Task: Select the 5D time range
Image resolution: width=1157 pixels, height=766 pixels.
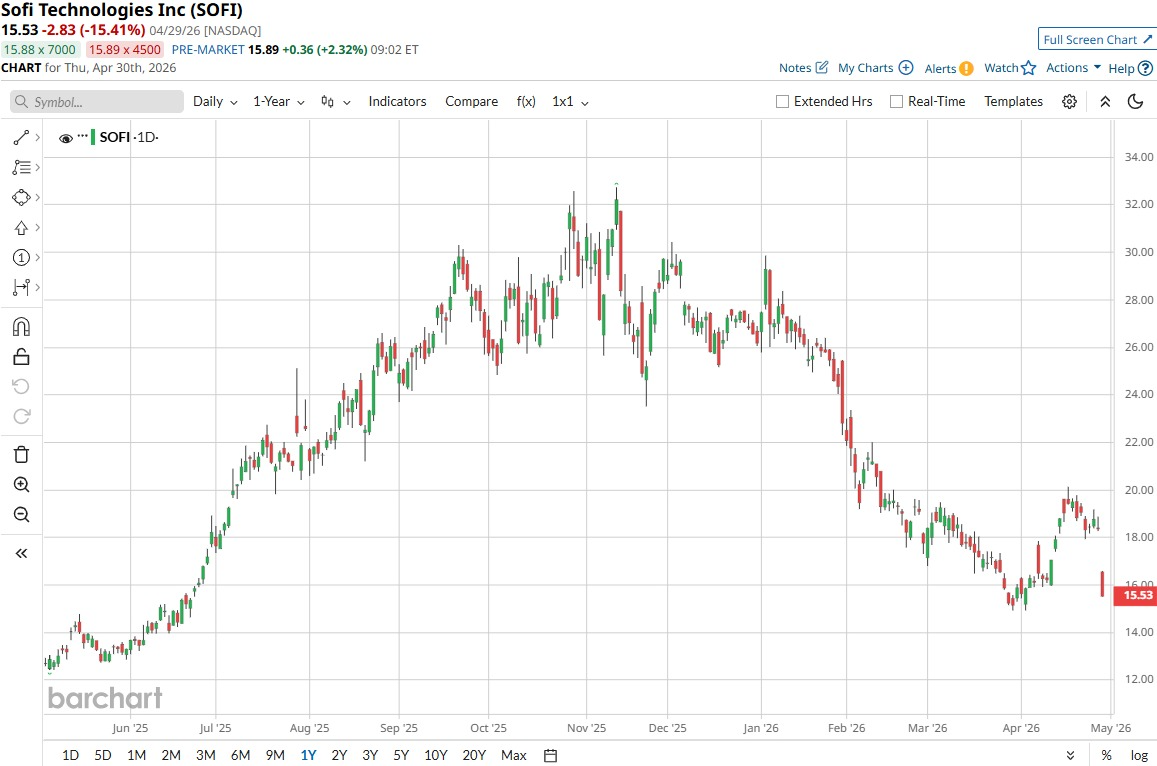Action: tap(103, 755)
